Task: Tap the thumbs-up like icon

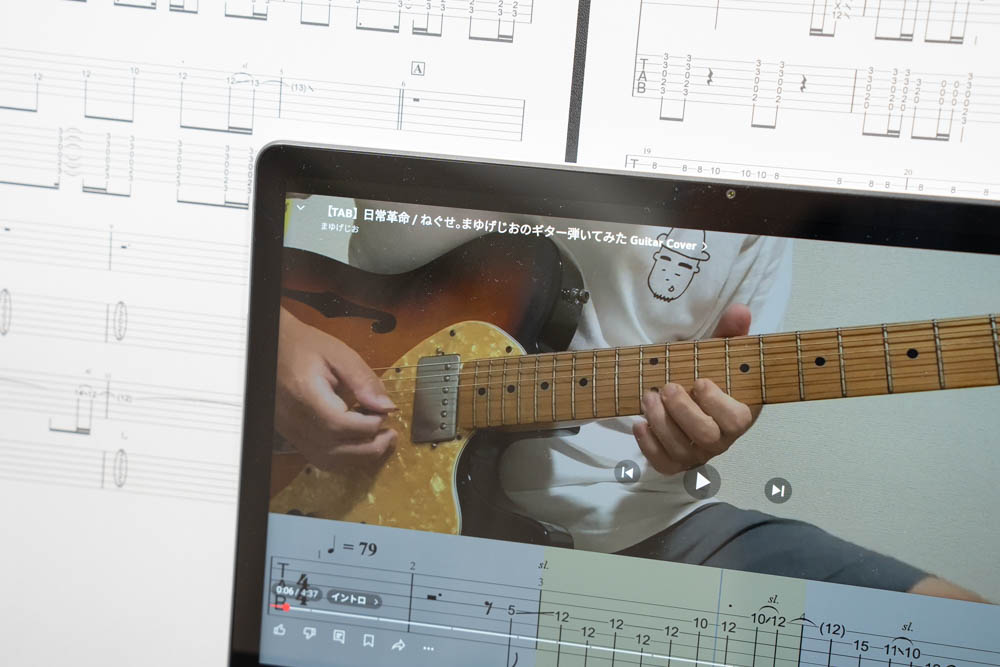Action: click(279, 631)
